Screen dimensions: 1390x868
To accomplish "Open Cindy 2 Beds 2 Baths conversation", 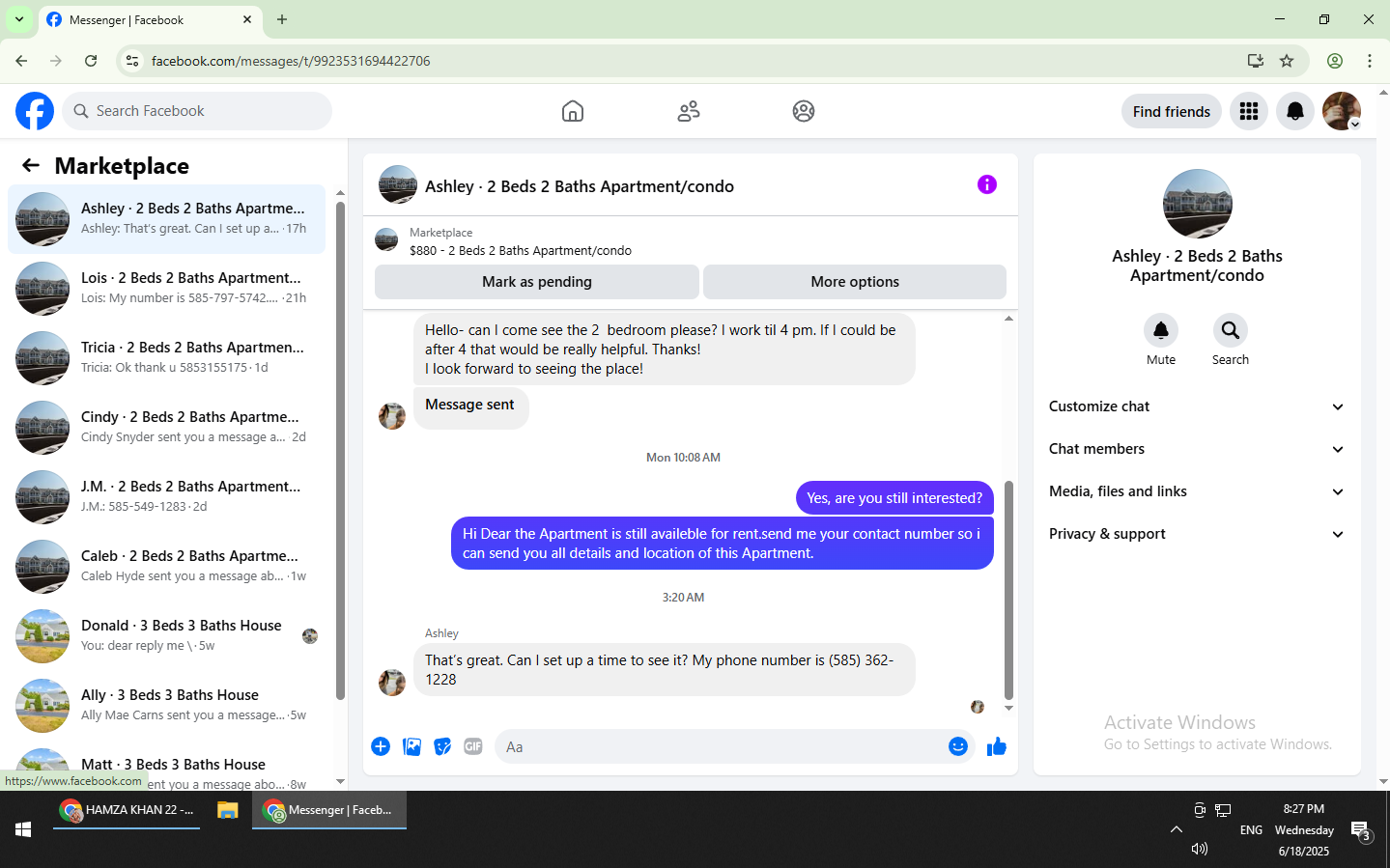I will (166, 428).
